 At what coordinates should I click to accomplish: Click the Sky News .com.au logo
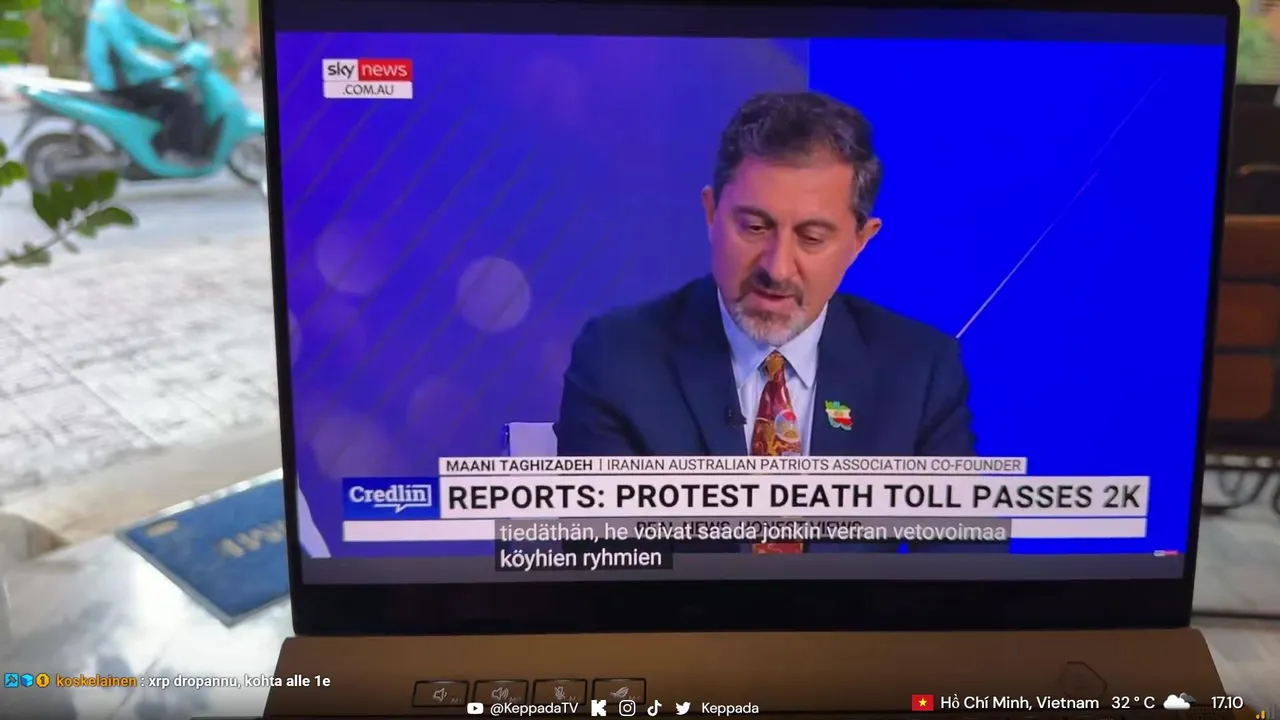click(367, 78)
